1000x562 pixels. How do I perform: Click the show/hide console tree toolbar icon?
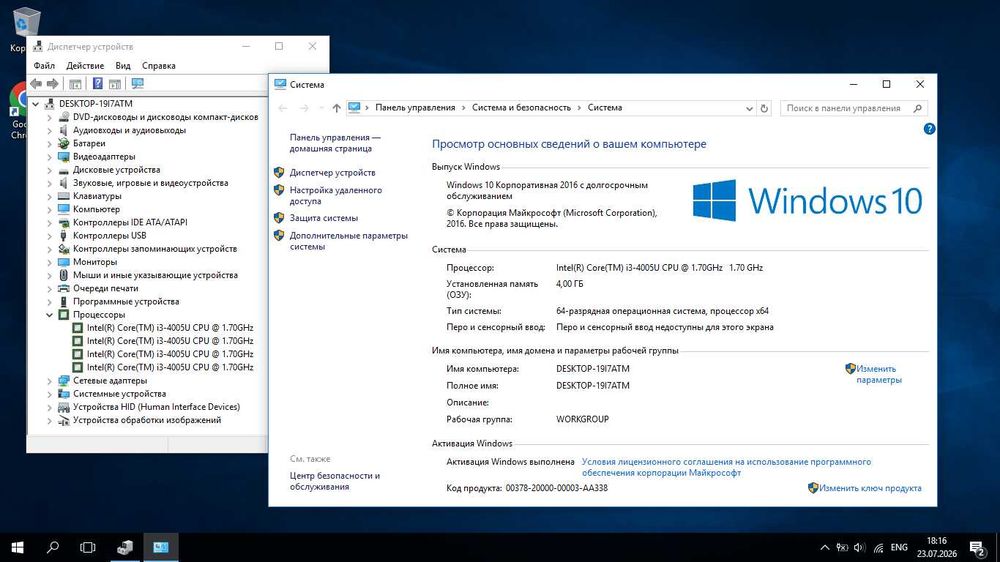click(75, 84)
